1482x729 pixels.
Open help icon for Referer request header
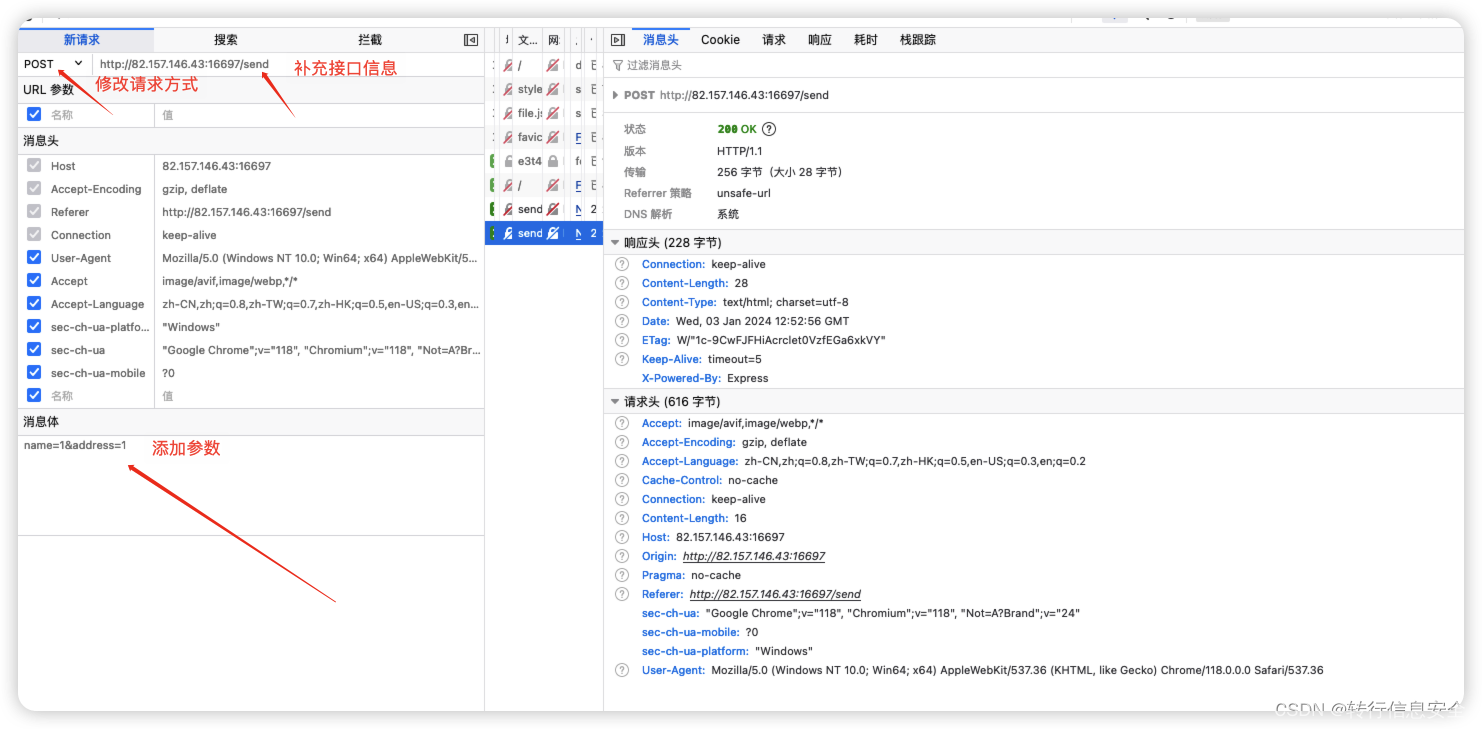click(x=622, y=594)
